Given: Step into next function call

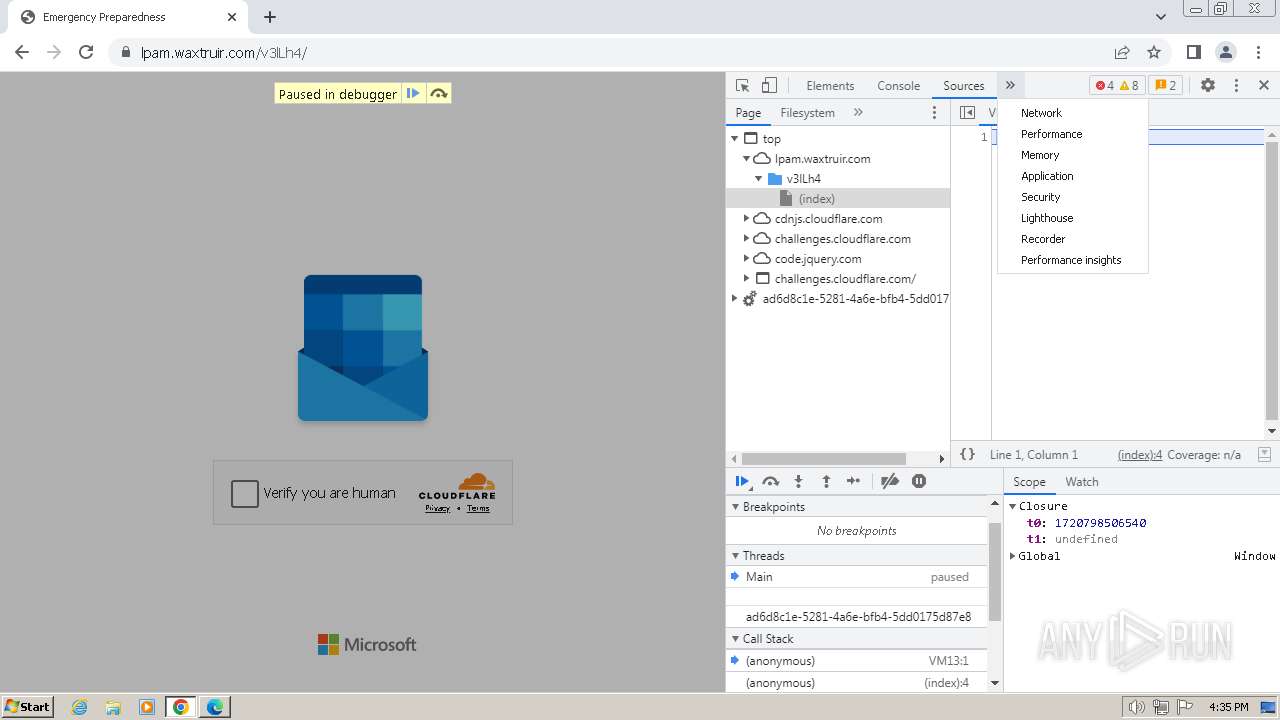Looking at the screenshot, I should coord(798,481).
